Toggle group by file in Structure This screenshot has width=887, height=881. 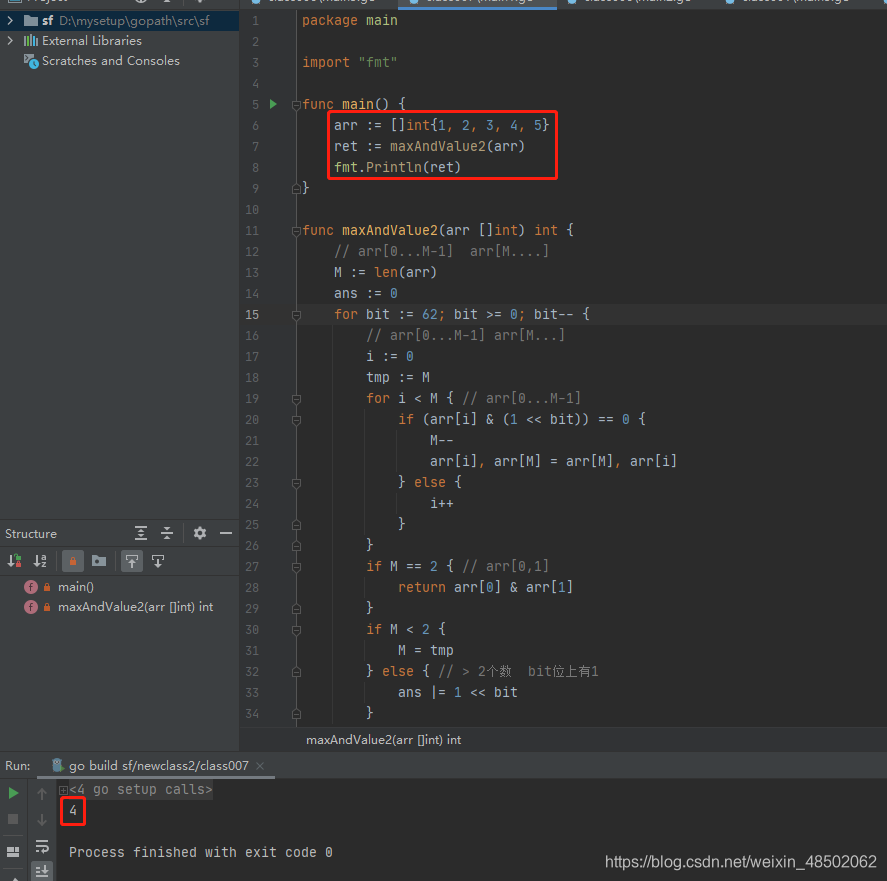[x=99, y=561]
